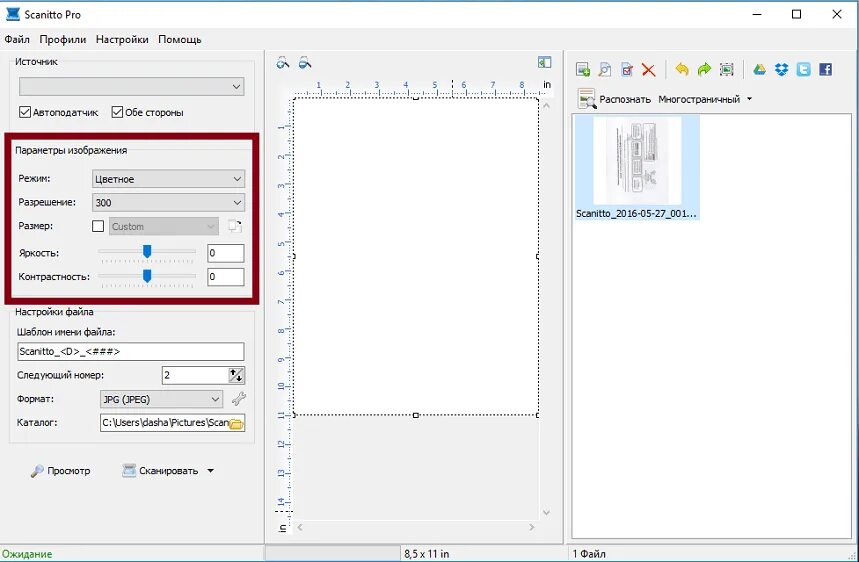Upload to Google Drive icon
The image size is (859, 562).
pyautogui.click(x=759, y=69)
